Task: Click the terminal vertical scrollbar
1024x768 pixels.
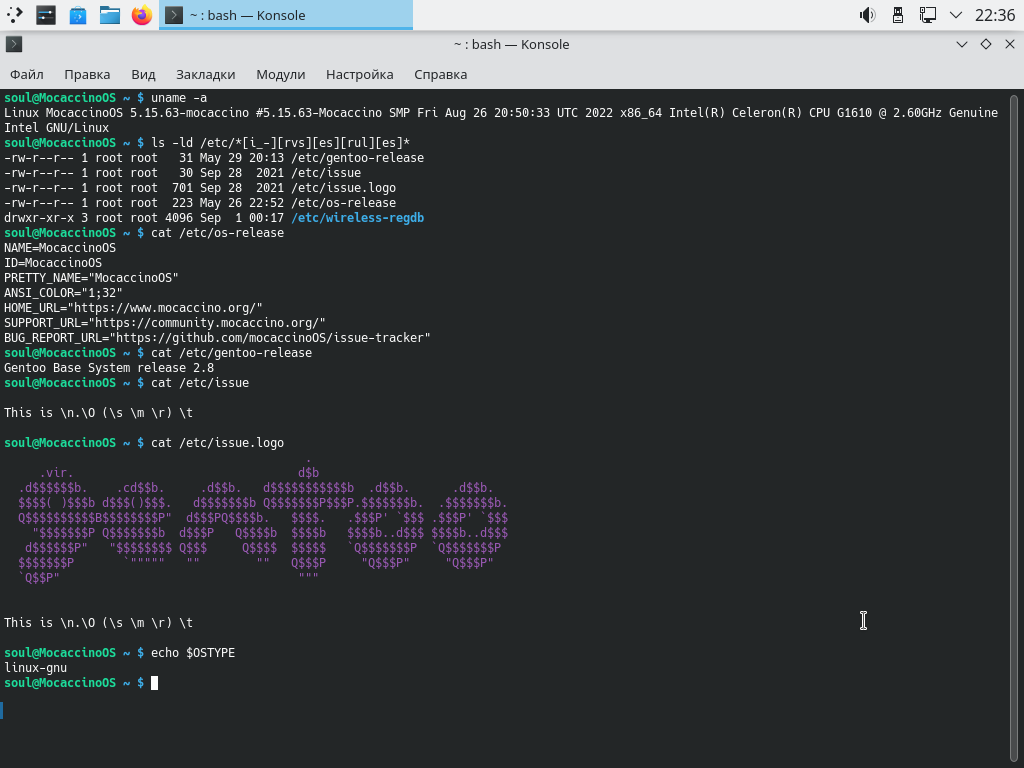Action: (x=1014, y=428)
